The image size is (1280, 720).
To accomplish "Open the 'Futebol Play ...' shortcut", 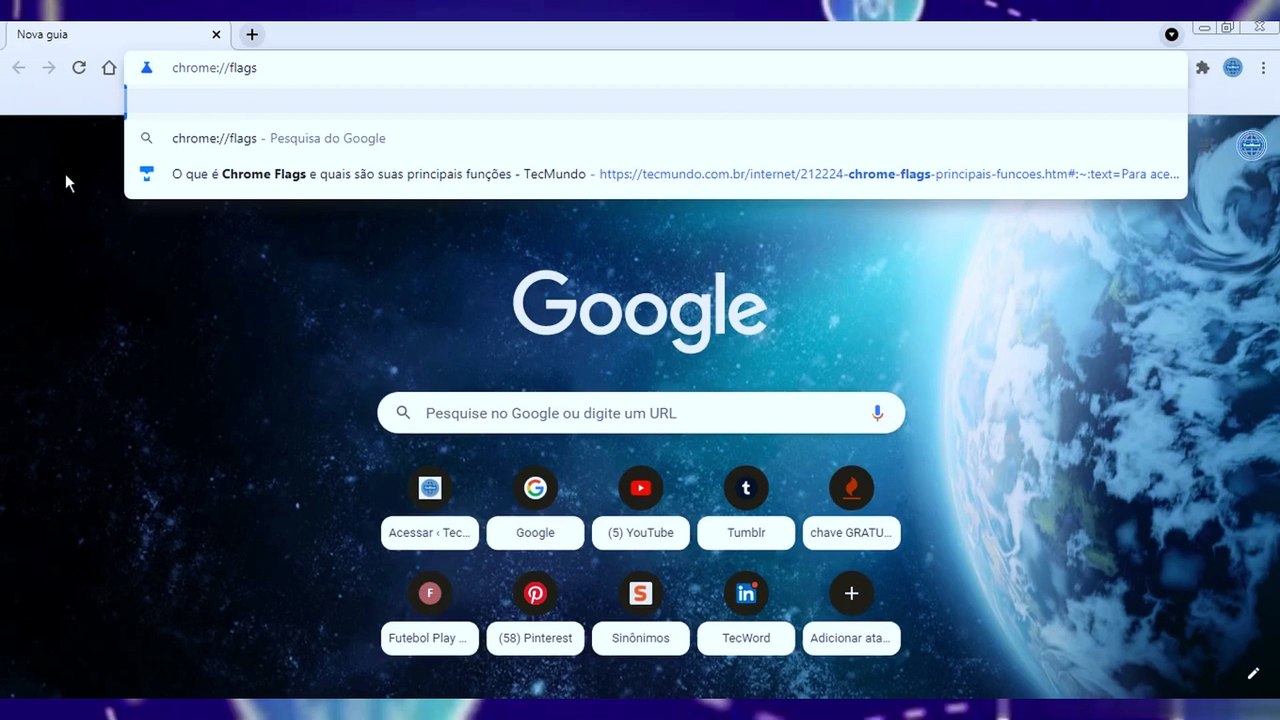I will (x=430, y=613).
